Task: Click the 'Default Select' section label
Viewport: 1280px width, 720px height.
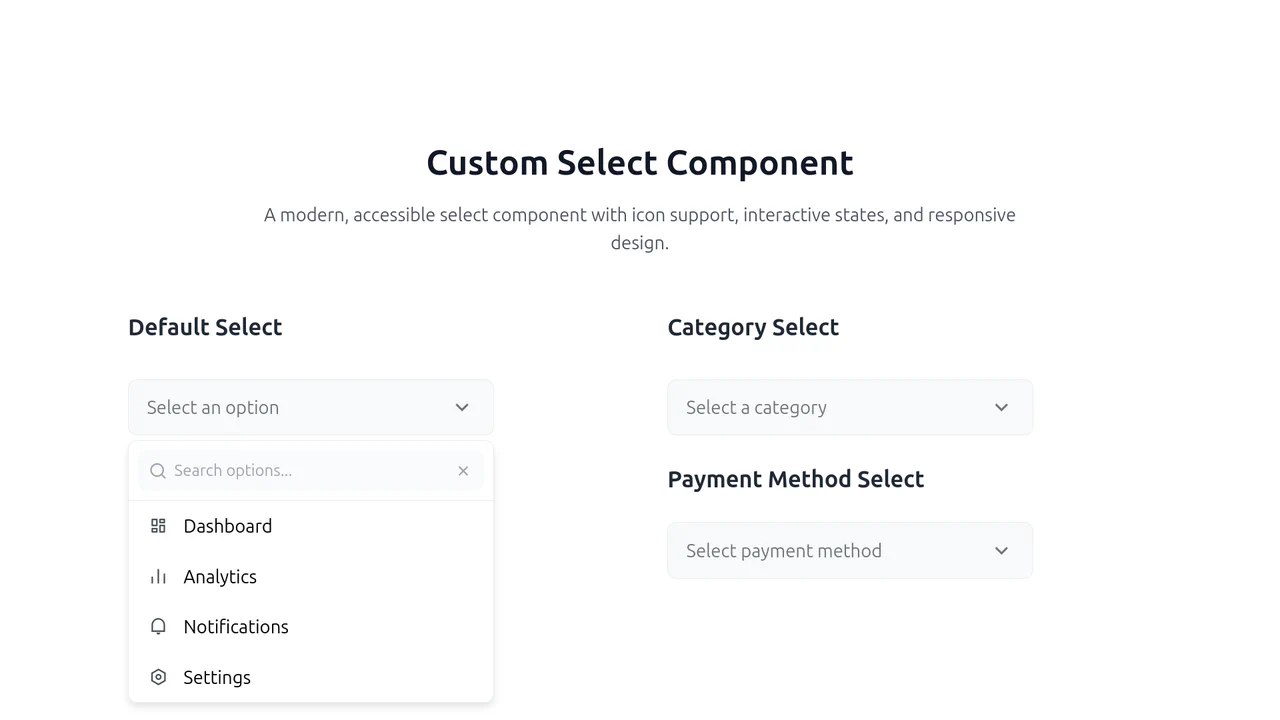Action: pyautogui.click(x=205, y=327)
